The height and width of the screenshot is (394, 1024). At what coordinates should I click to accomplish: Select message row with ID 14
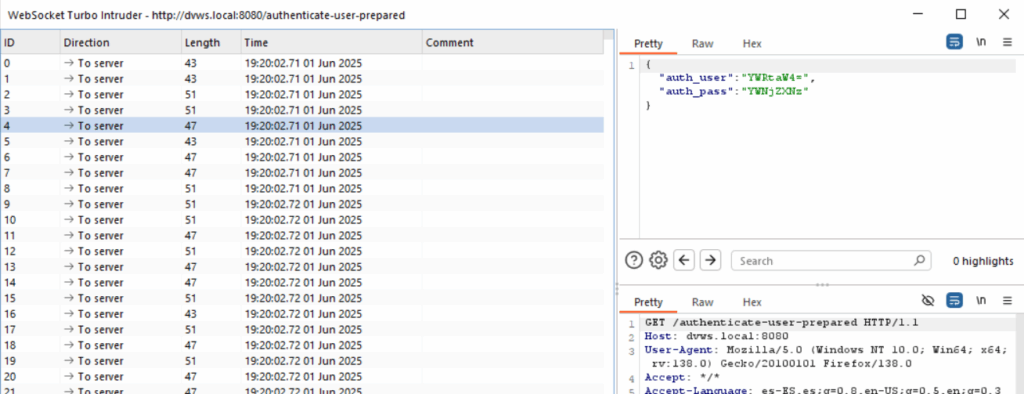click(x=302, y=282)
